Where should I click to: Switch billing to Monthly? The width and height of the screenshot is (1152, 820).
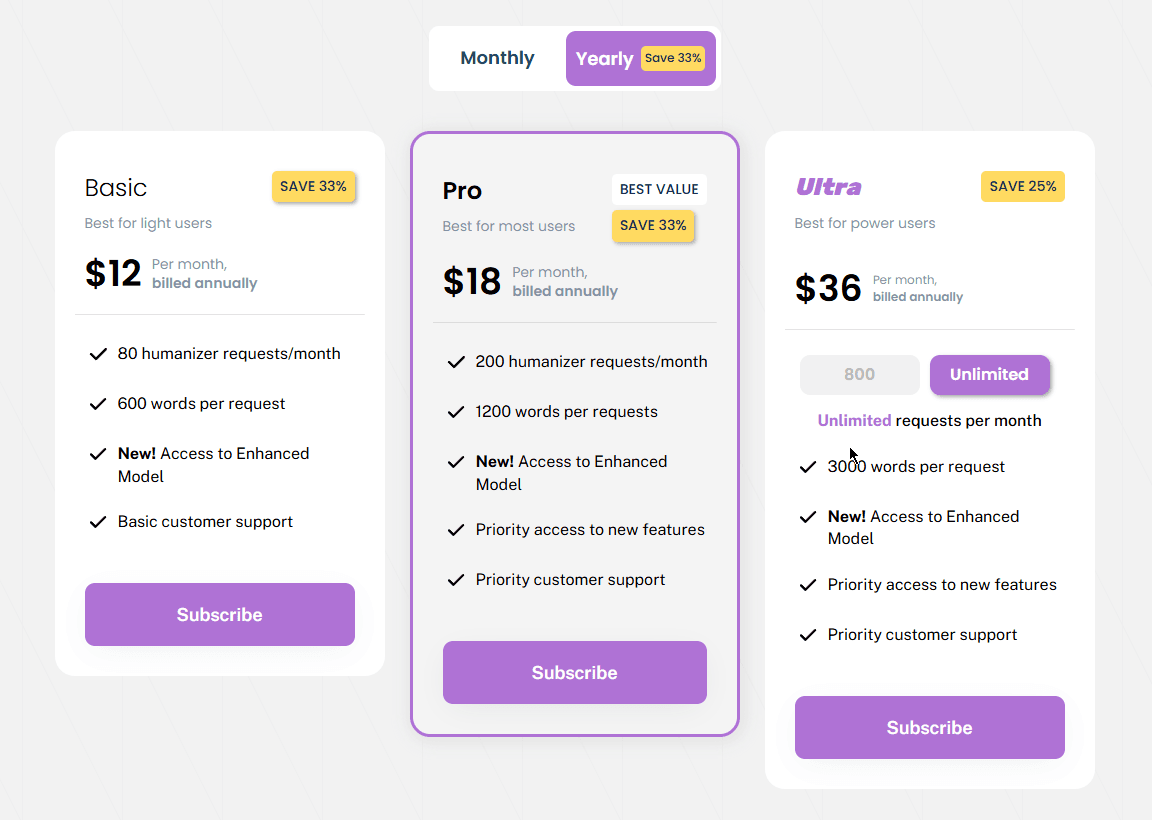pos(497,58)
